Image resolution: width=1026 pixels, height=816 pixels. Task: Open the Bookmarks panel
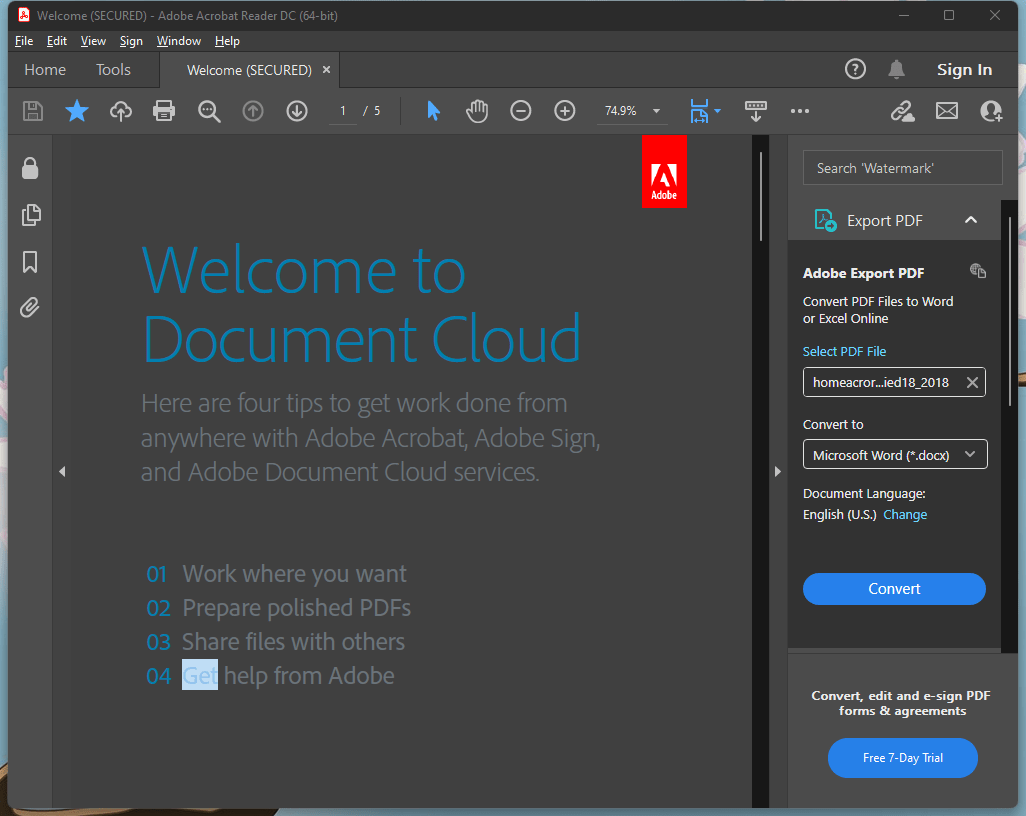tap(30, 262)
